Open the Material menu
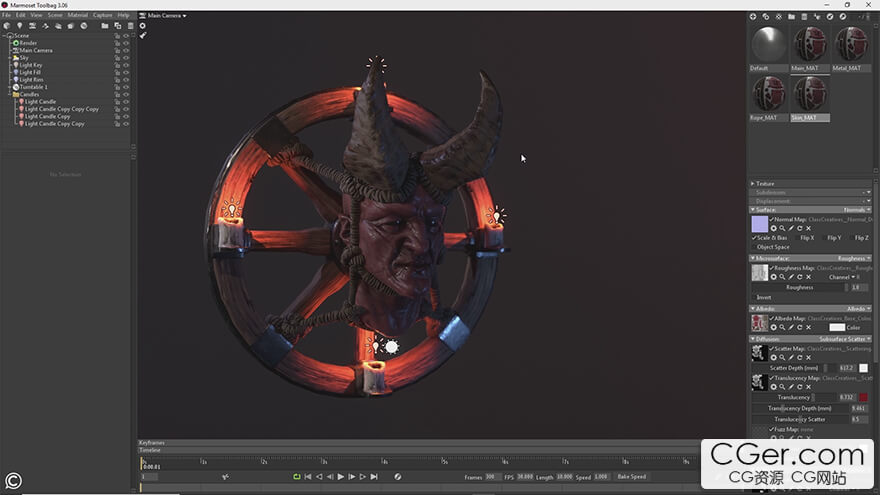 click(77, 15)
